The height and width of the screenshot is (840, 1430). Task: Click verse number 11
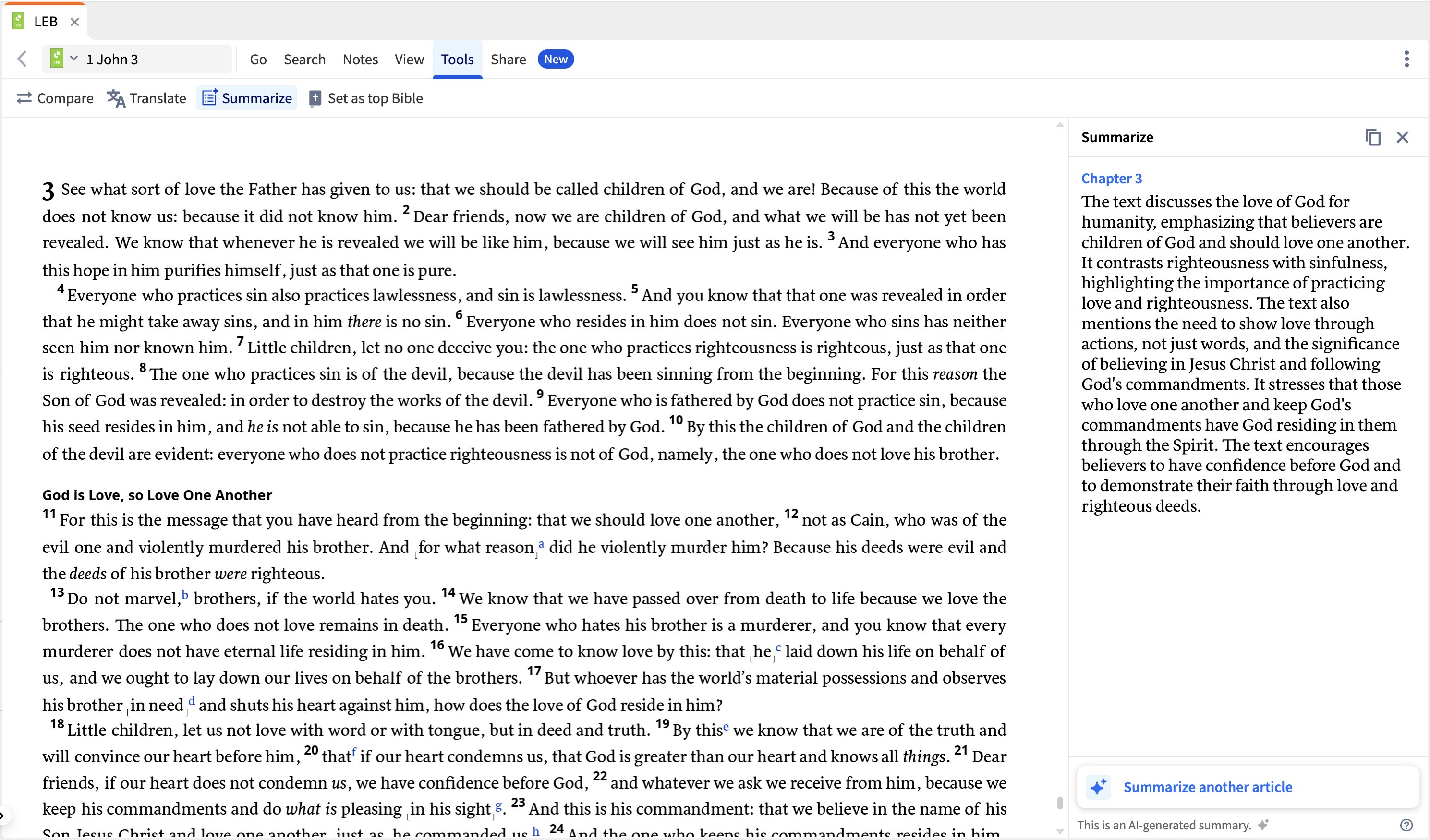(49, 514)
